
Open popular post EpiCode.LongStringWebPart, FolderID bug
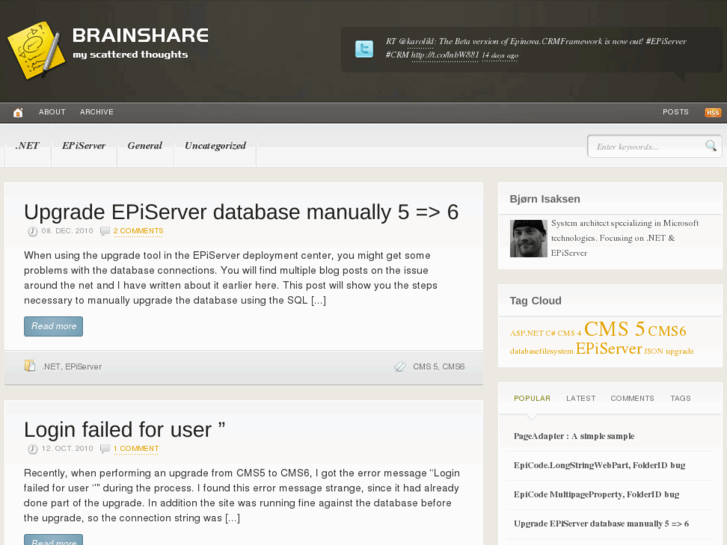pos(599,465)
